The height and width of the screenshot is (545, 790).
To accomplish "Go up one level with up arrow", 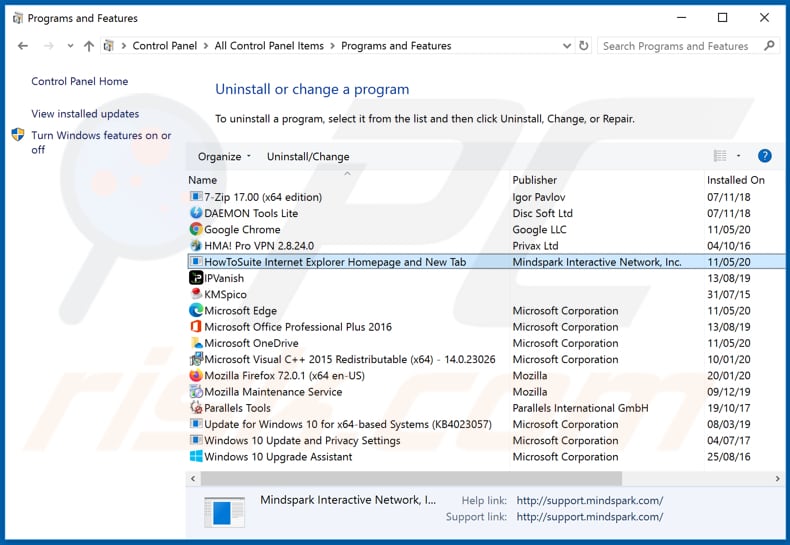I will (89, 46).
